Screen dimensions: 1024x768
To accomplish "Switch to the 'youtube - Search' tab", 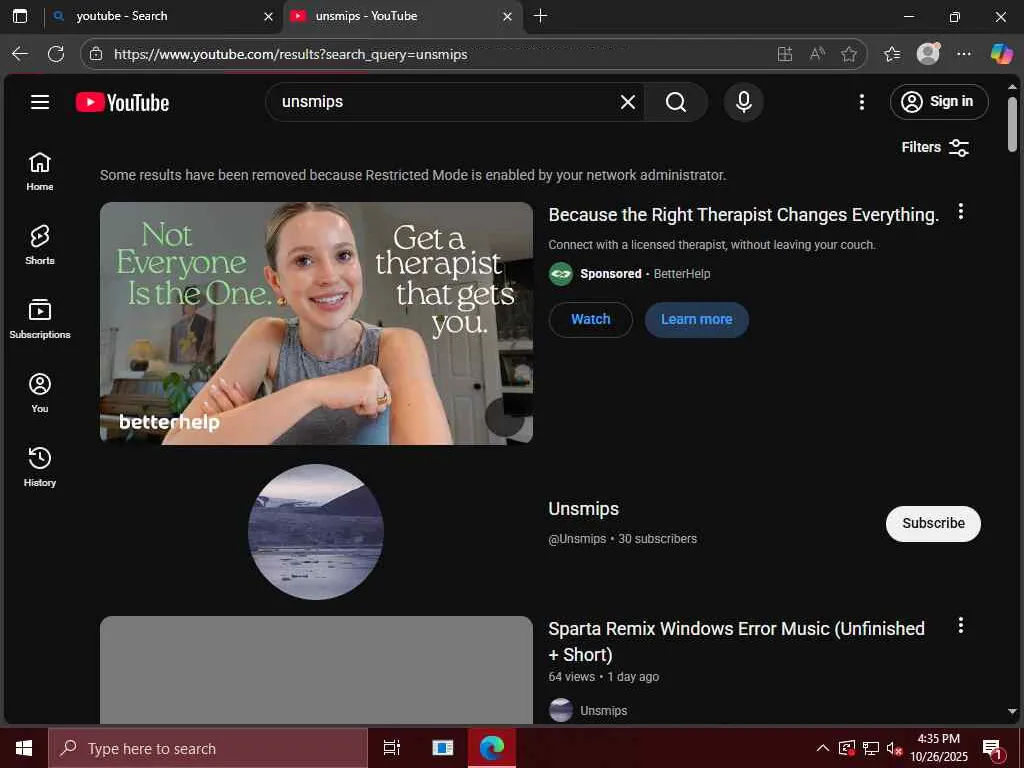I will [x=162, y=16].
